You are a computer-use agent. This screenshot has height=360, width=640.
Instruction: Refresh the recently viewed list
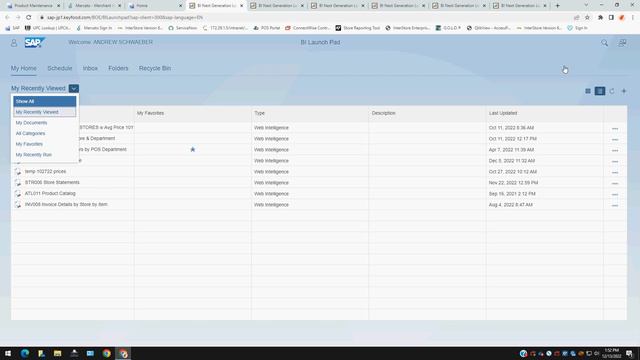pyautogui.click(x=611, y=91)
